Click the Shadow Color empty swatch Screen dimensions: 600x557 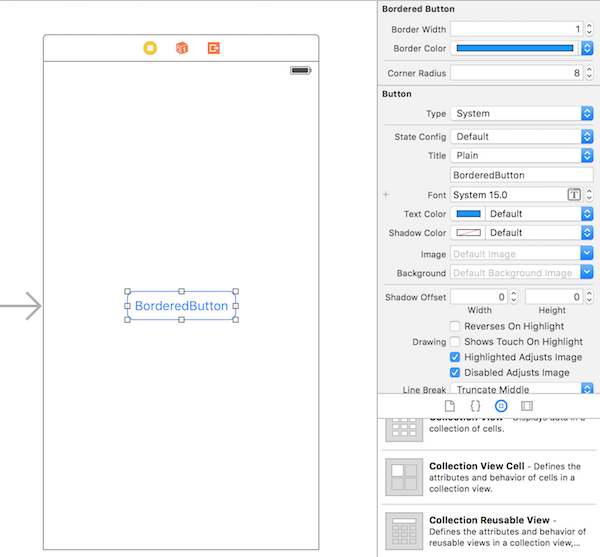pos(468,233)
